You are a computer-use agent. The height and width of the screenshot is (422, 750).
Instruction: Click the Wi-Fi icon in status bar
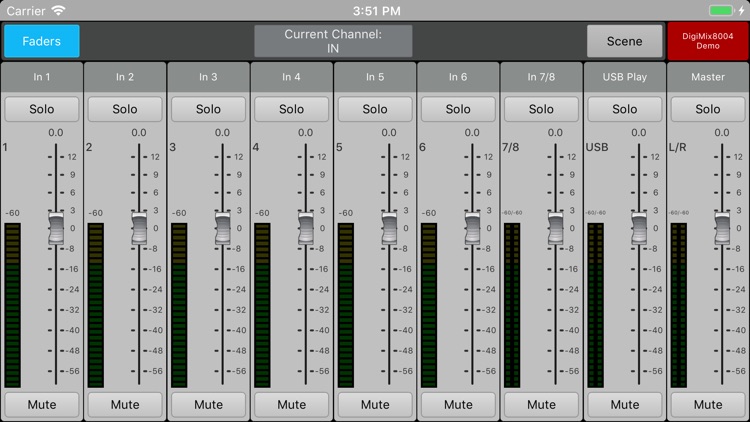point(58,11)
